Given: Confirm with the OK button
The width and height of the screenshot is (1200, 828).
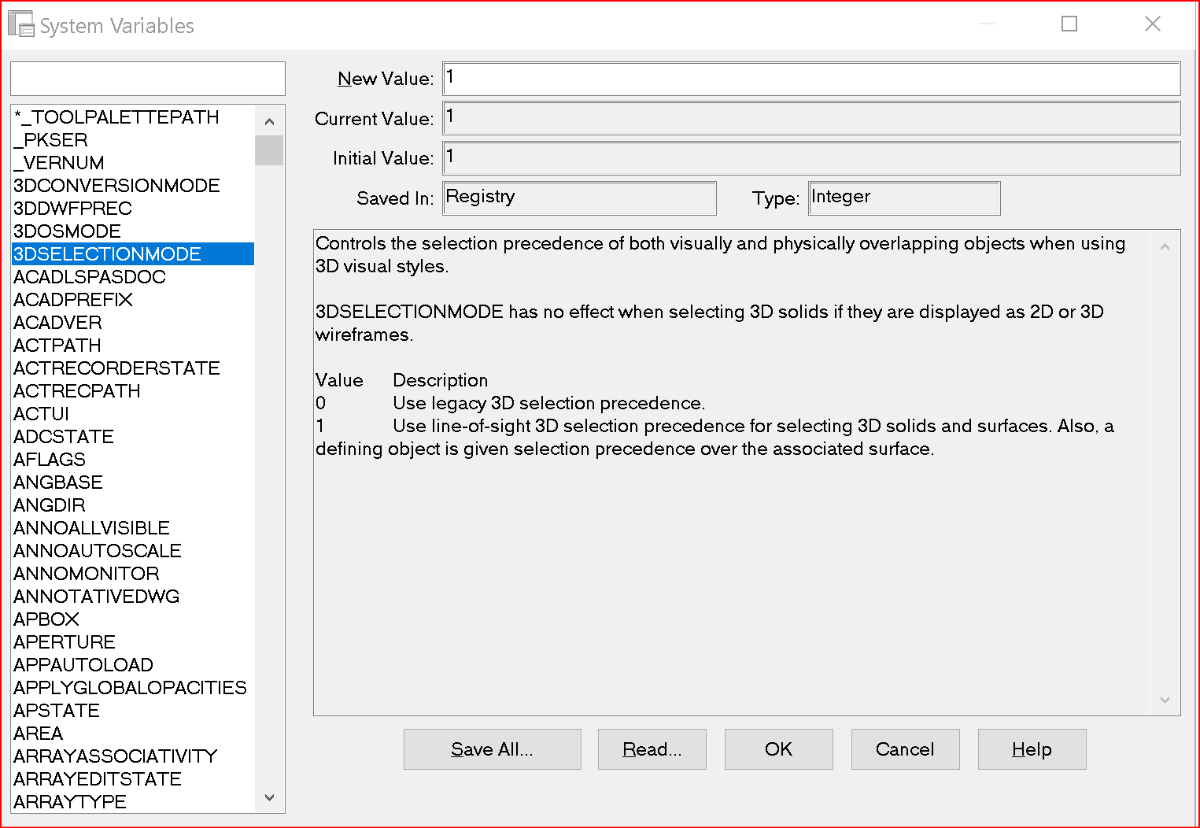Looking at the screenshot, I should coord(778,749).
